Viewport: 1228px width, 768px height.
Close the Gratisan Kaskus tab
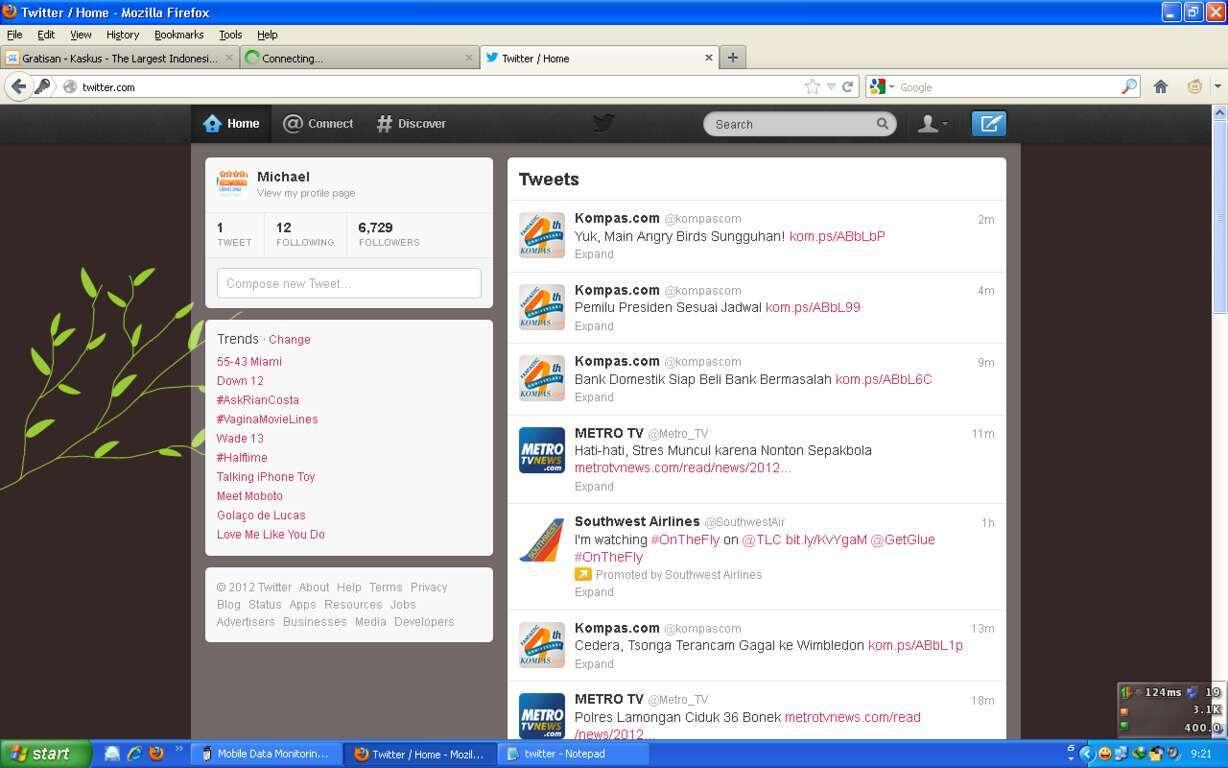click(229, 58)
